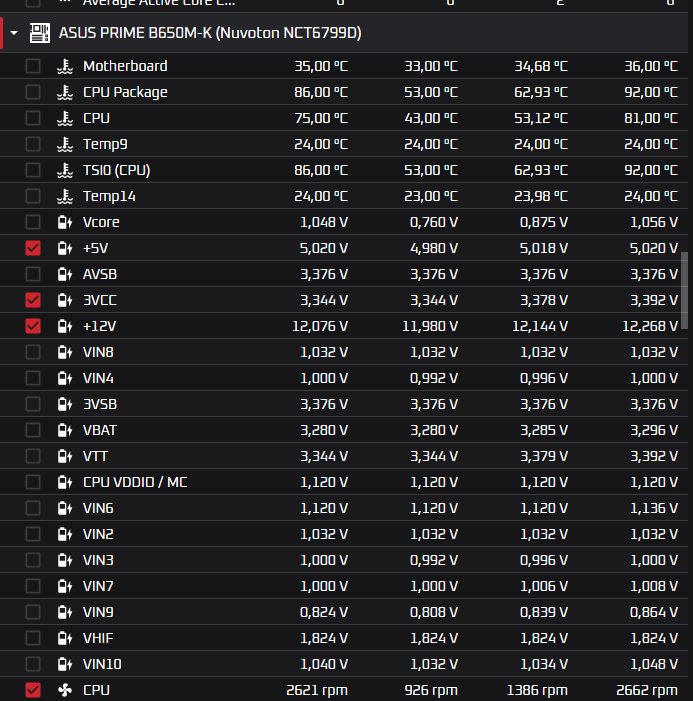Click the fan icon beside CPU rpm row
Image resolution: width=693 pixels, height=701 pixels.
[x=65, y=690]
